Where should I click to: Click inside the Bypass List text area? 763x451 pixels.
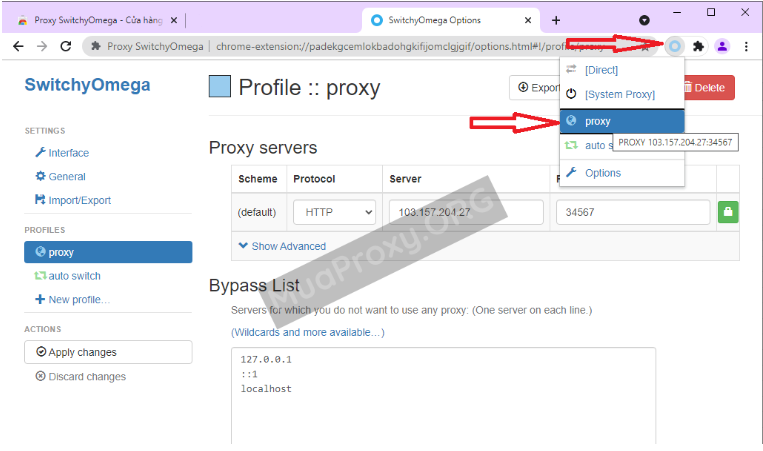443,395
